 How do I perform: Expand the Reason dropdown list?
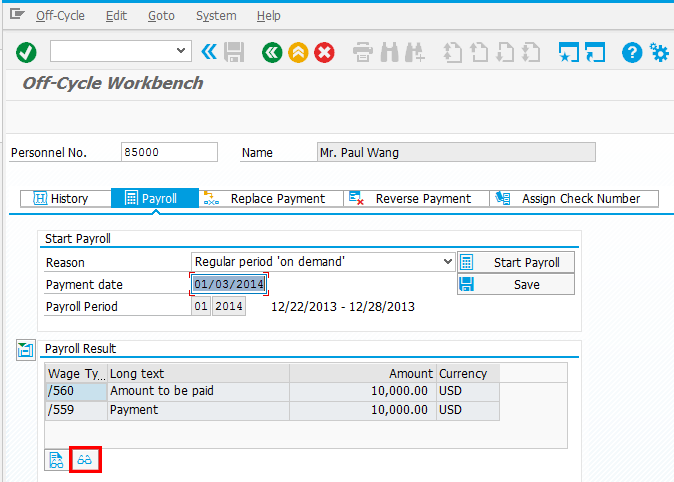pyautogui.click(x=446, y=262)
